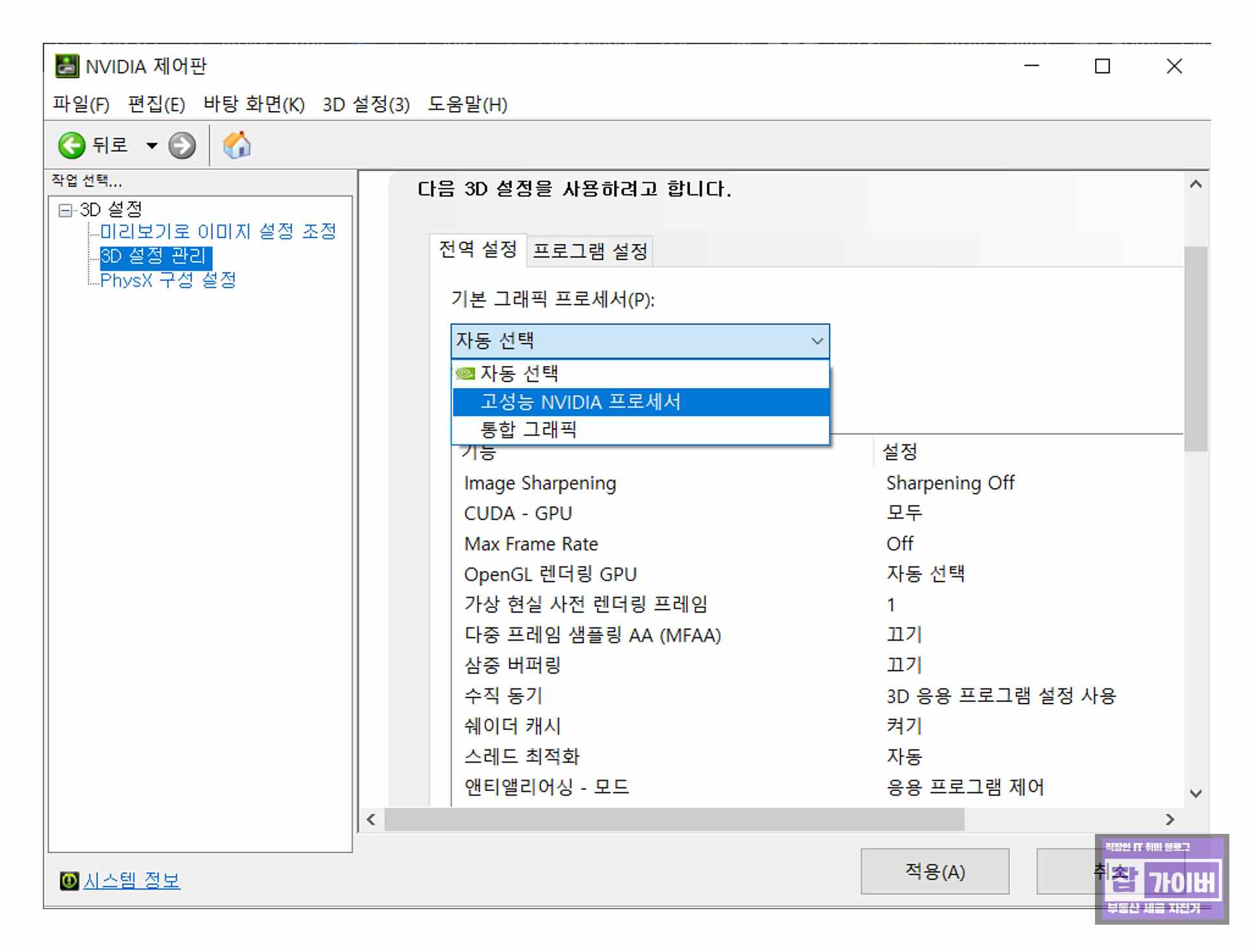Choose 고성능 NVIDIA 프로세서 from dropdown list
This screenshot has height=952, width=1254.
click(580, 402)
